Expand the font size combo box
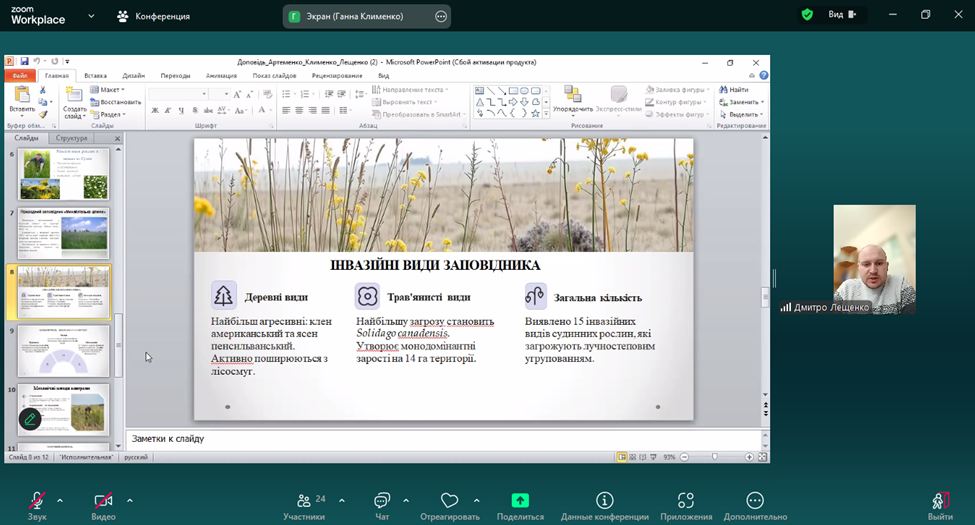This screenshot has width=975, height=525. pos(226,94)
